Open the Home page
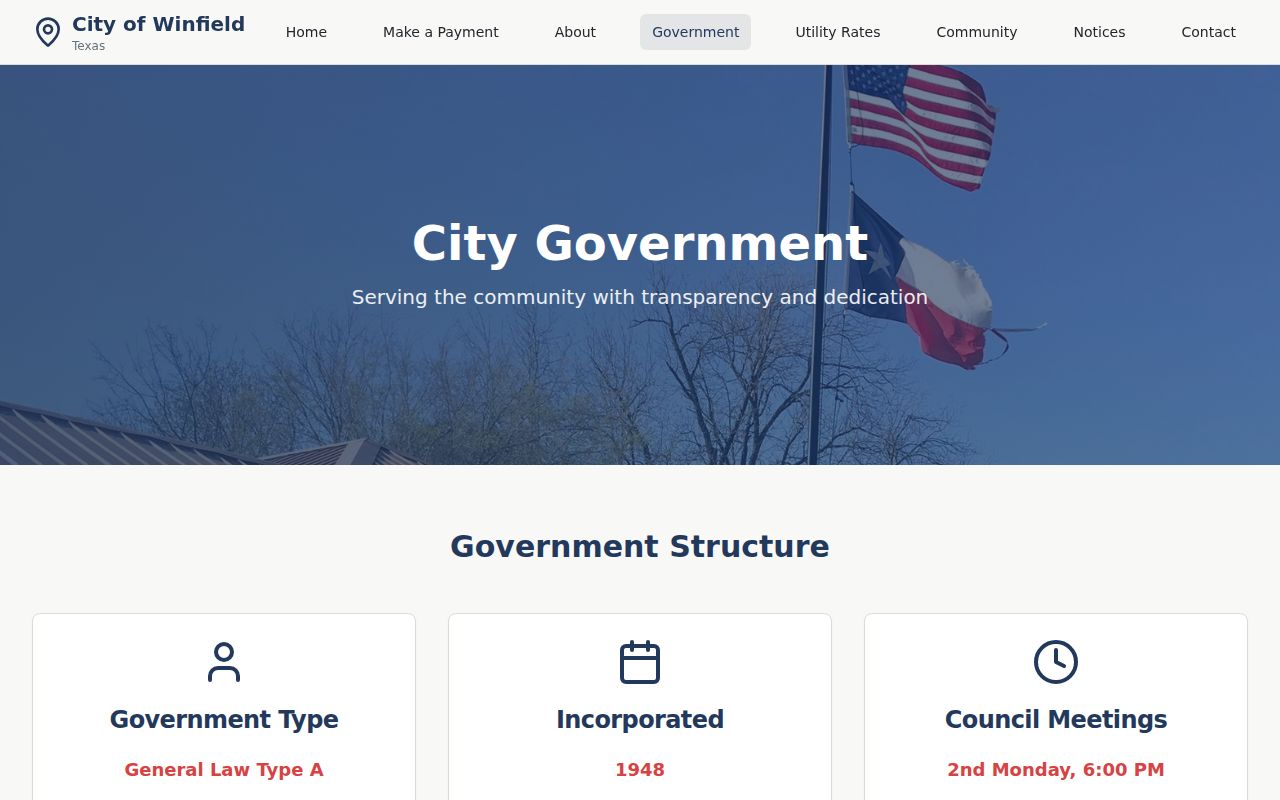Image resolution: width=1280 pixels, height=800 pixels. tap(306, 32)
